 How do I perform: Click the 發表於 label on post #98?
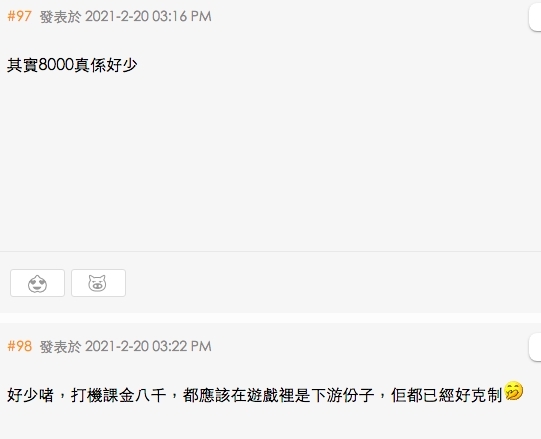click(60, 347)
